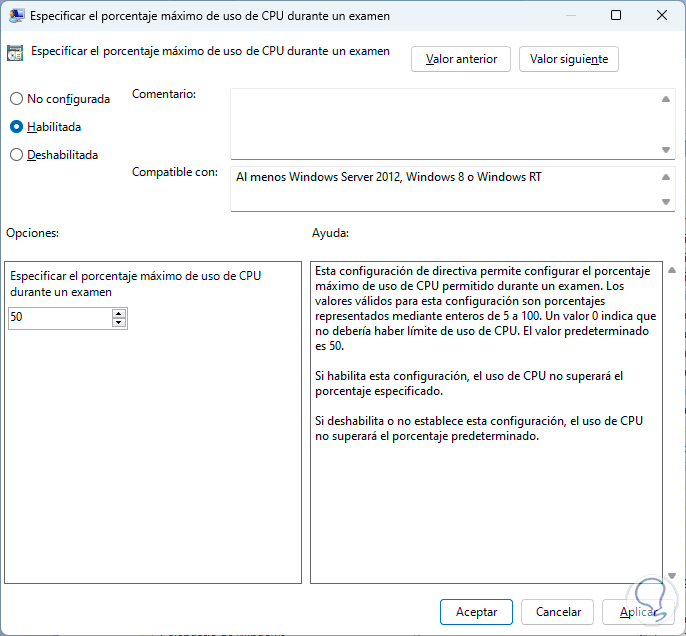Click the Cancelar button

pyautogui.click(x=558, y=612)
